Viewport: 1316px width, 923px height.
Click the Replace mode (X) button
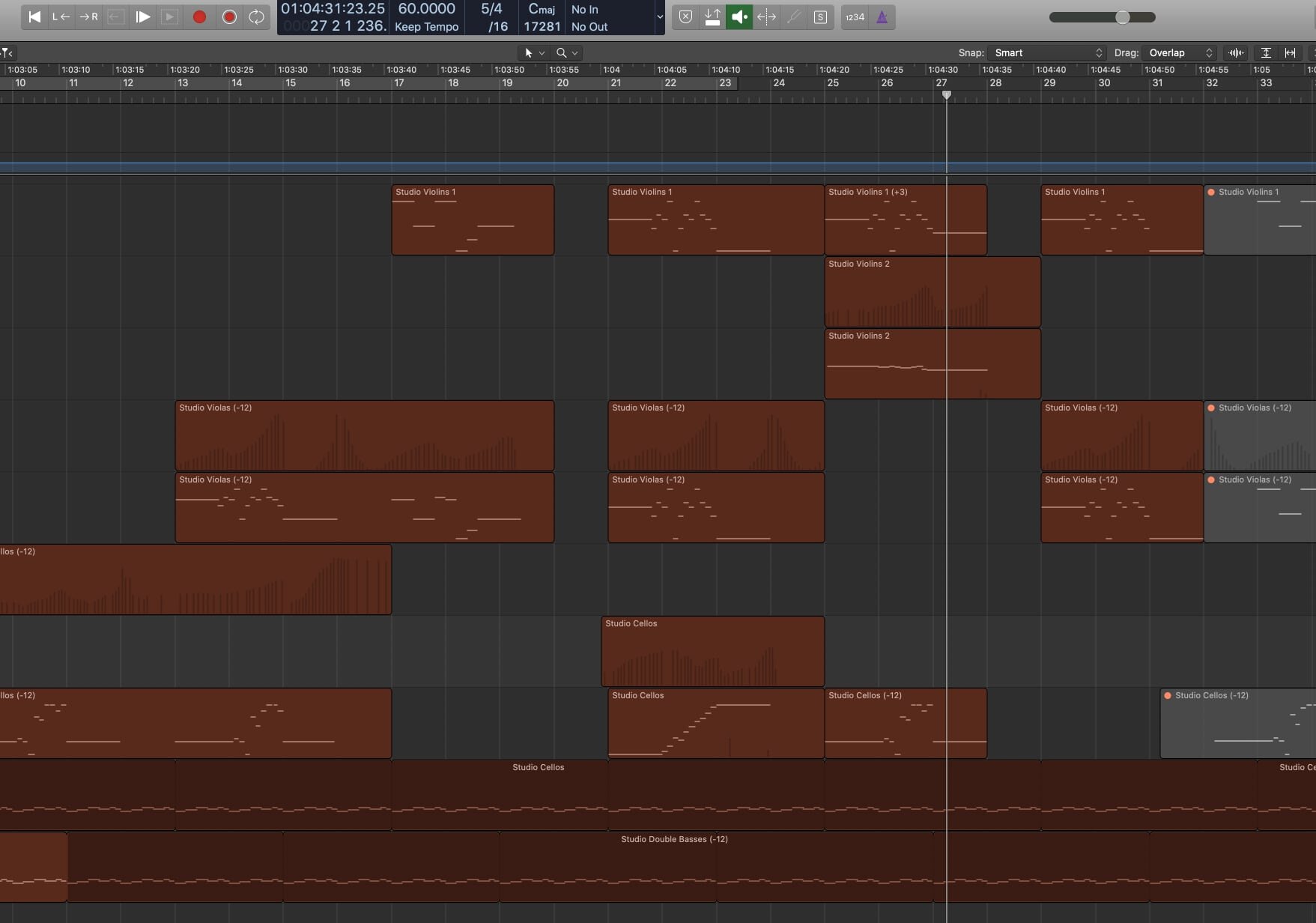coord(685,16)
